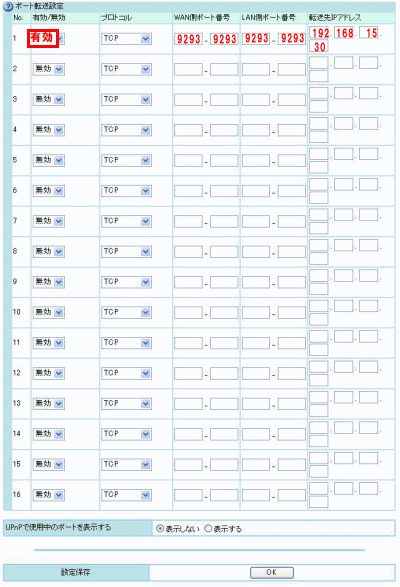The image size is (400, 587).
Task: Open row 8 無効 status dropdown
Action: tap(49, 252)
